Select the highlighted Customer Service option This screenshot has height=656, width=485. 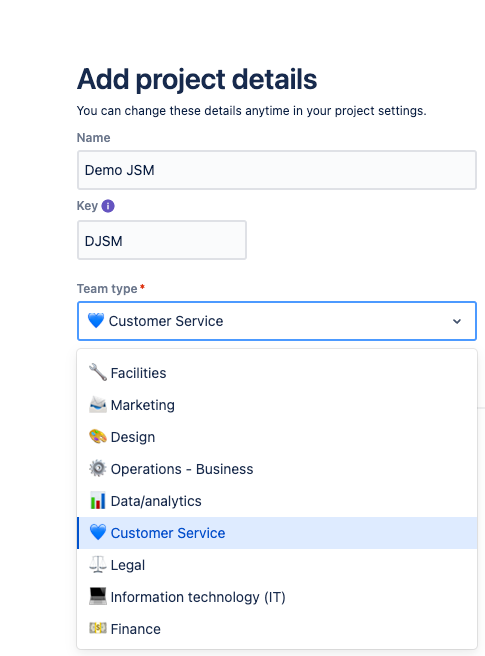[277, 533]
